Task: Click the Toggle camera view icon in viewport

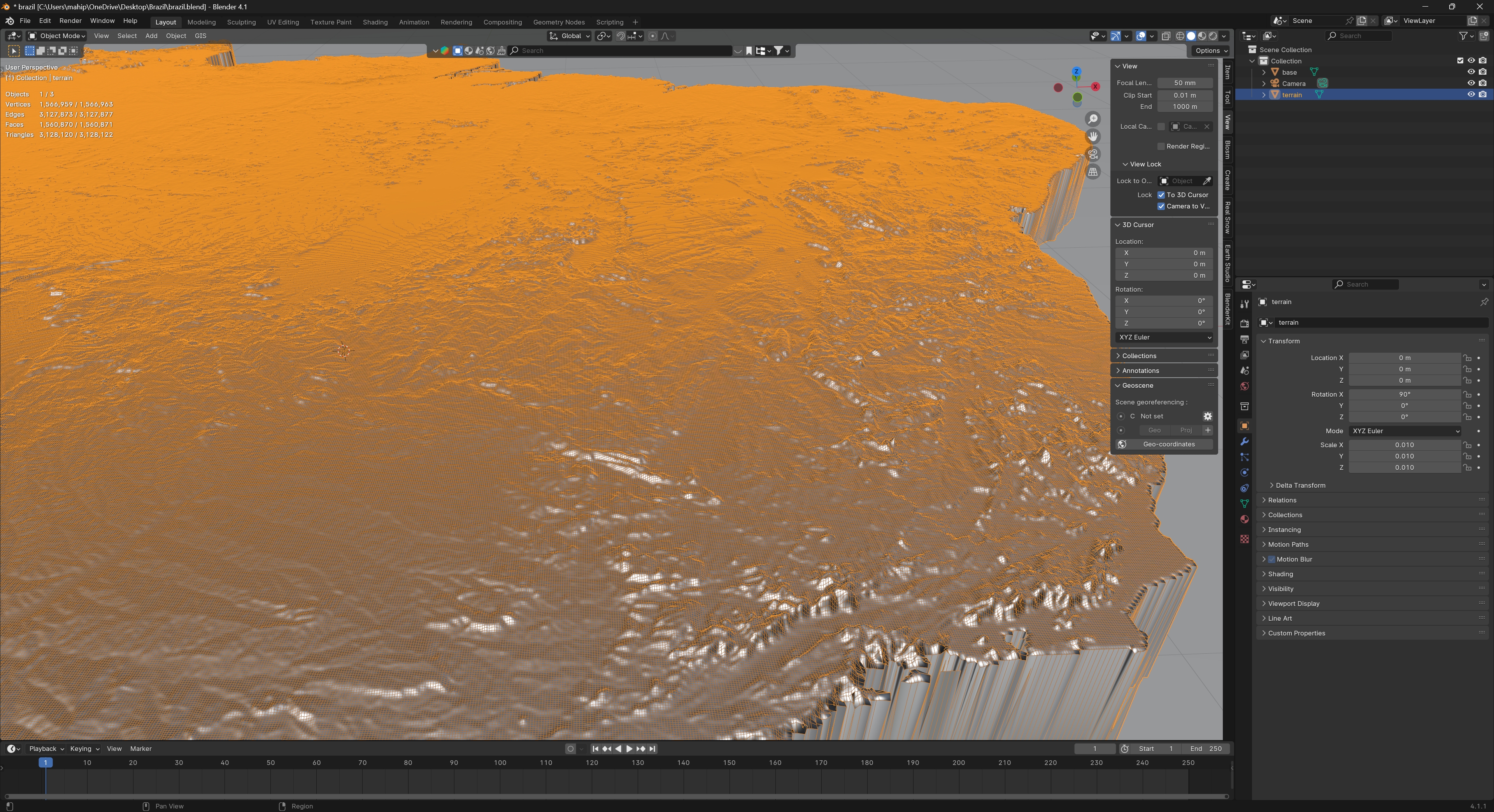Action: coord(1092,154)
